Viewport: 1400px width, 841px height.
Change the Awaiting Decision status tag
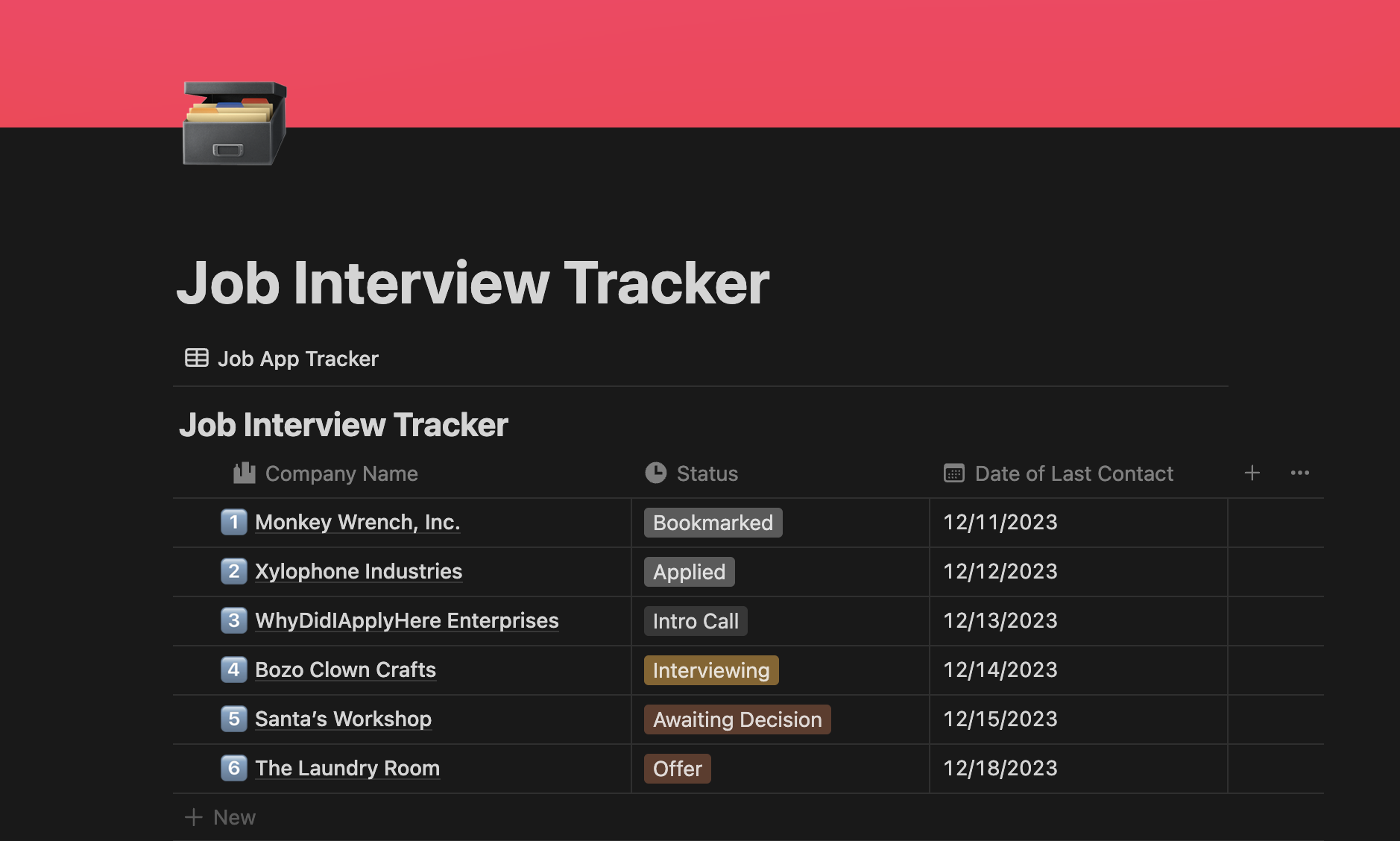[x=737, y=719]
